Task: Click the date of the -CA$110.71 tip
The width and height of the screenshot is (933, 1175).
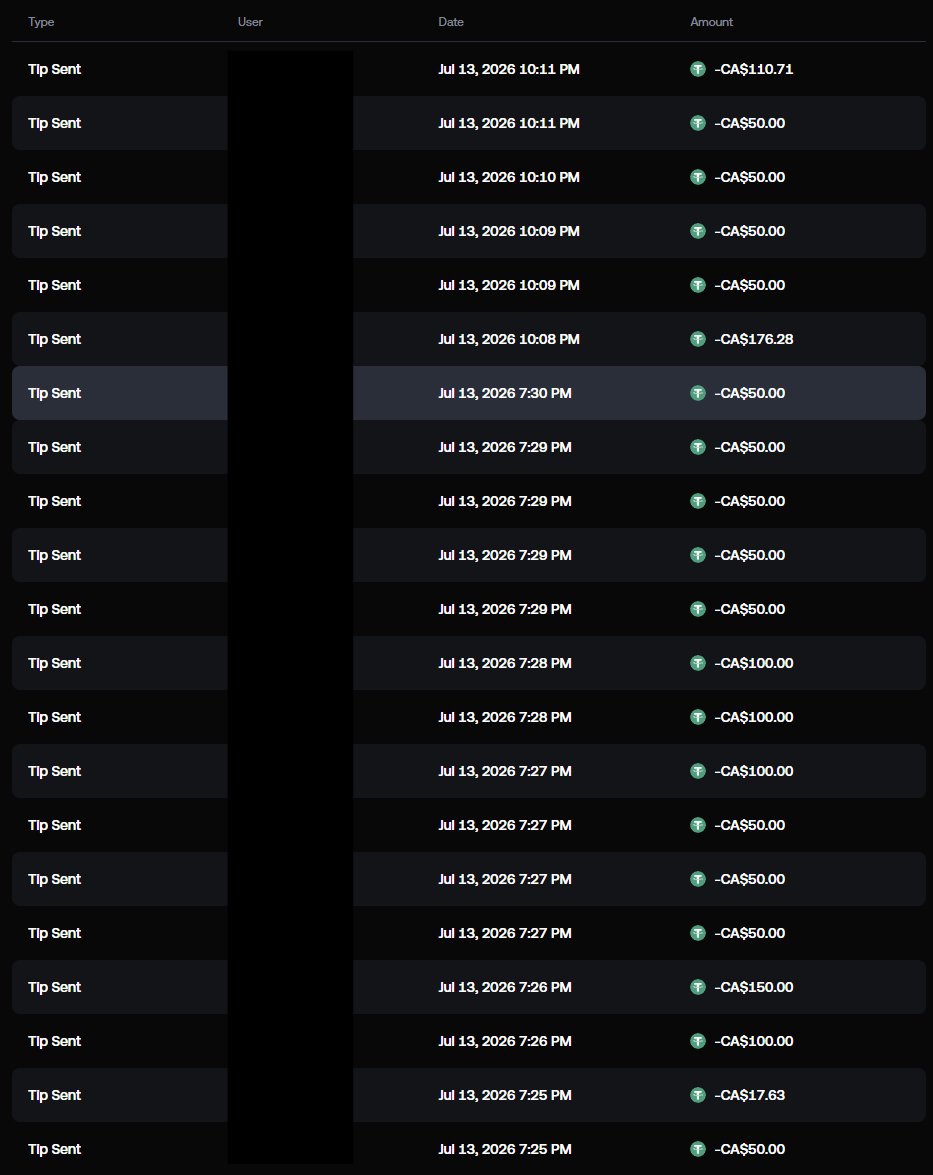Action: [x=509, y=69]
